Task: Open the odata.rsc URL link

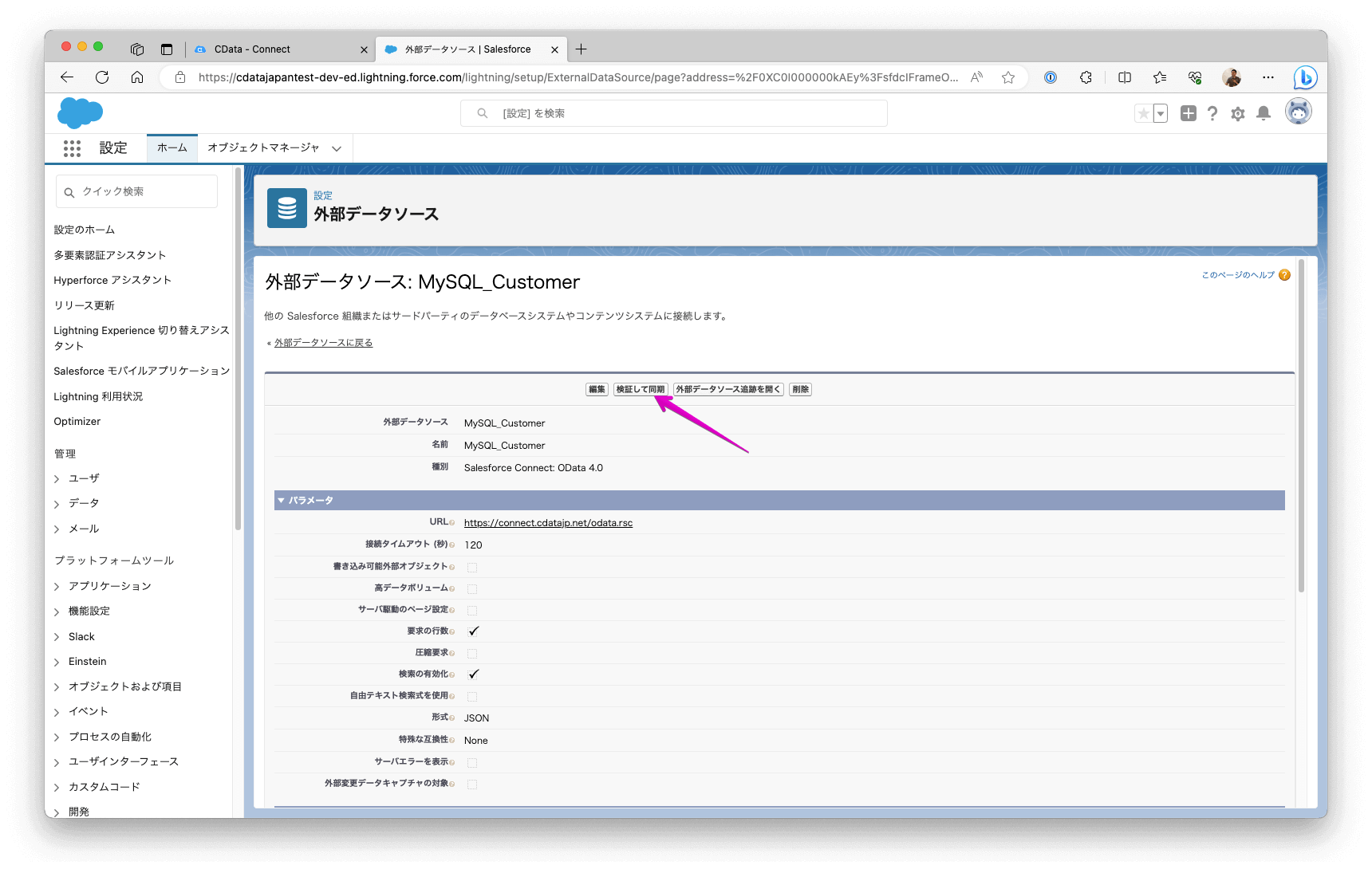Action: click(548, 523)
